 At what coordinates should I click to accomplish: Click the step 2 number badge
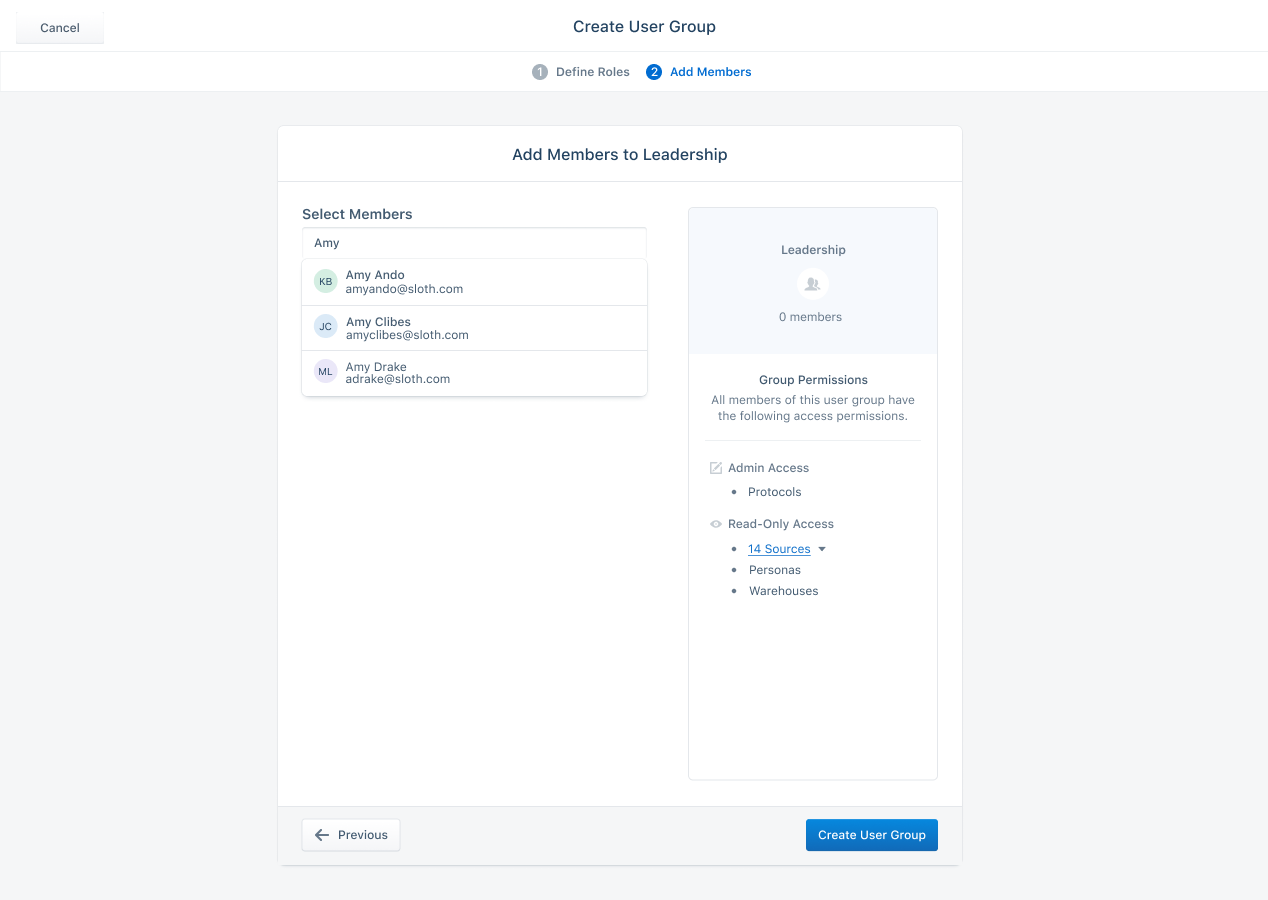(654, 72)
